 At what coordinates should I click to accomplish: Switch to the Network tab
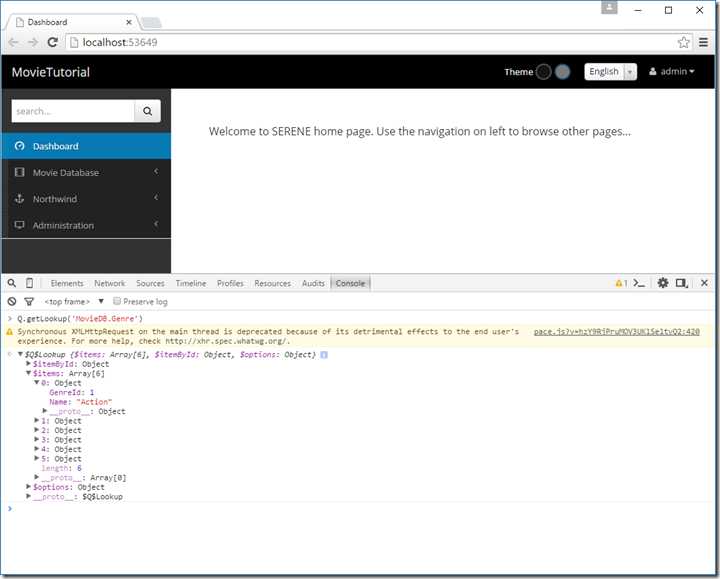click(109, 283)
